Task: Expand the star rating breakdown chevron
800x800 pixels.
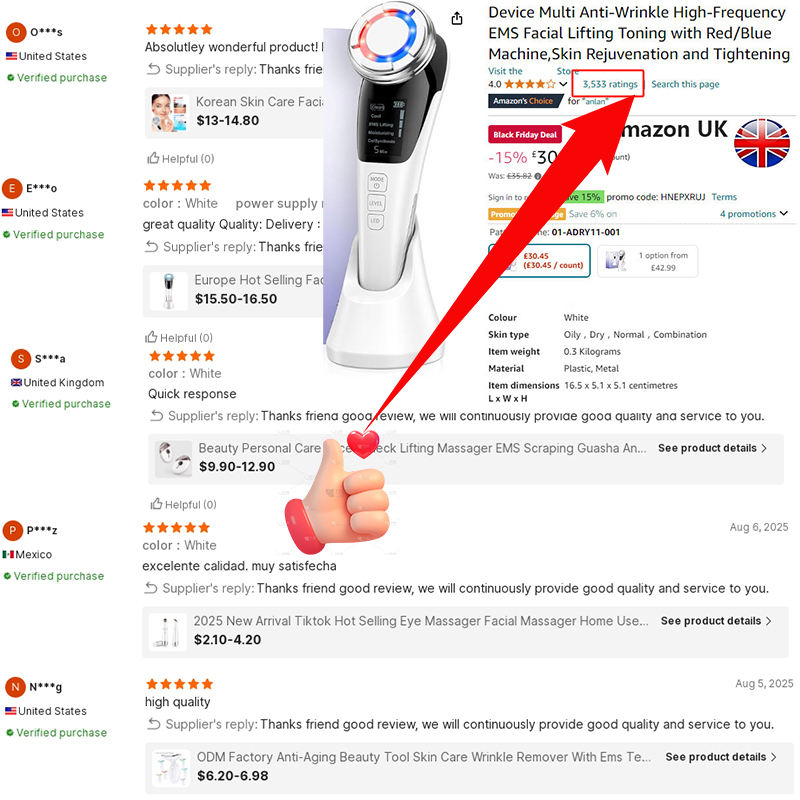Action: (563, 84)
